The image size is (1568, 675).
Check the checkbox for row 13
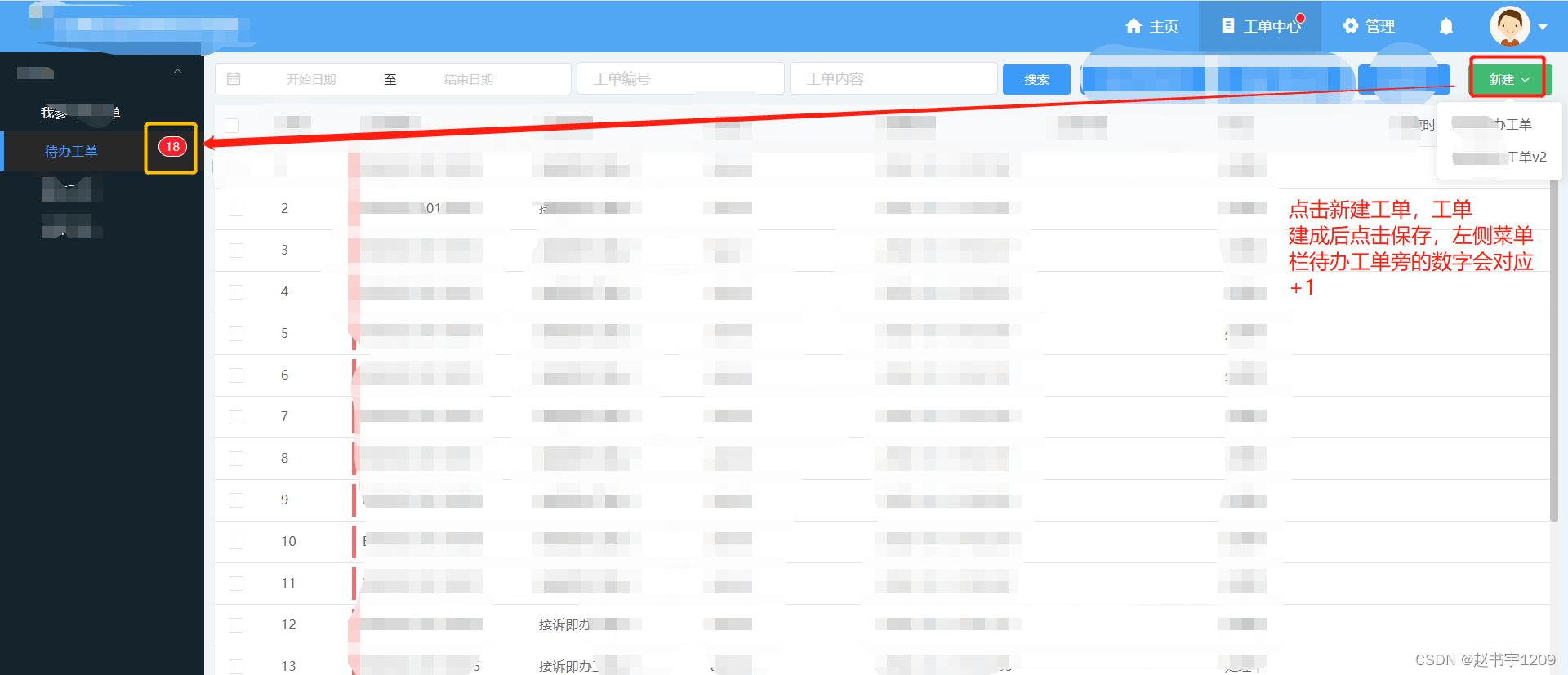(x=236, y=666)
